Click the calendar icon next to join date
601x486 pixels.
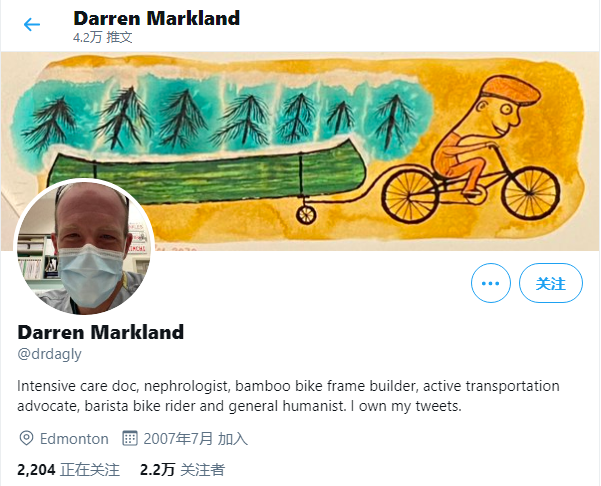coord(130,438)
